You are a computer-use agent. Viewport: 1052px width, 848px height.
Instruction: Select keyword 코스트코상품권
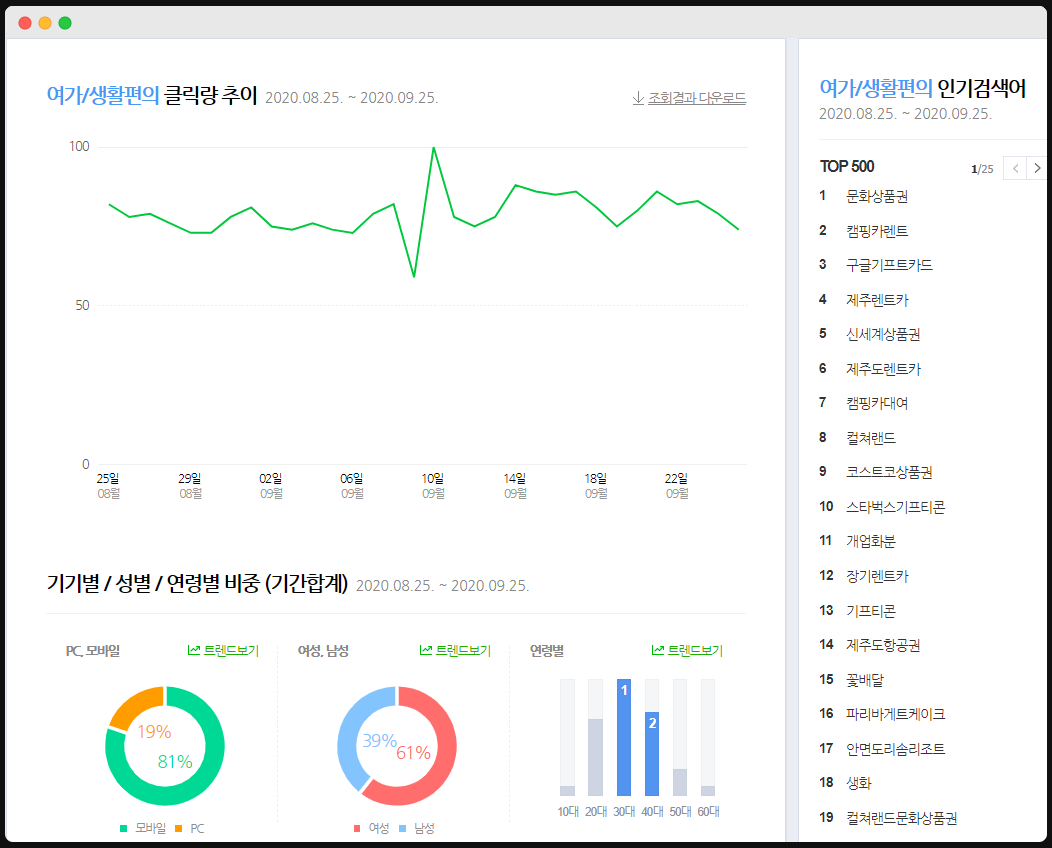pyautogui.click(x=889, y=472)
